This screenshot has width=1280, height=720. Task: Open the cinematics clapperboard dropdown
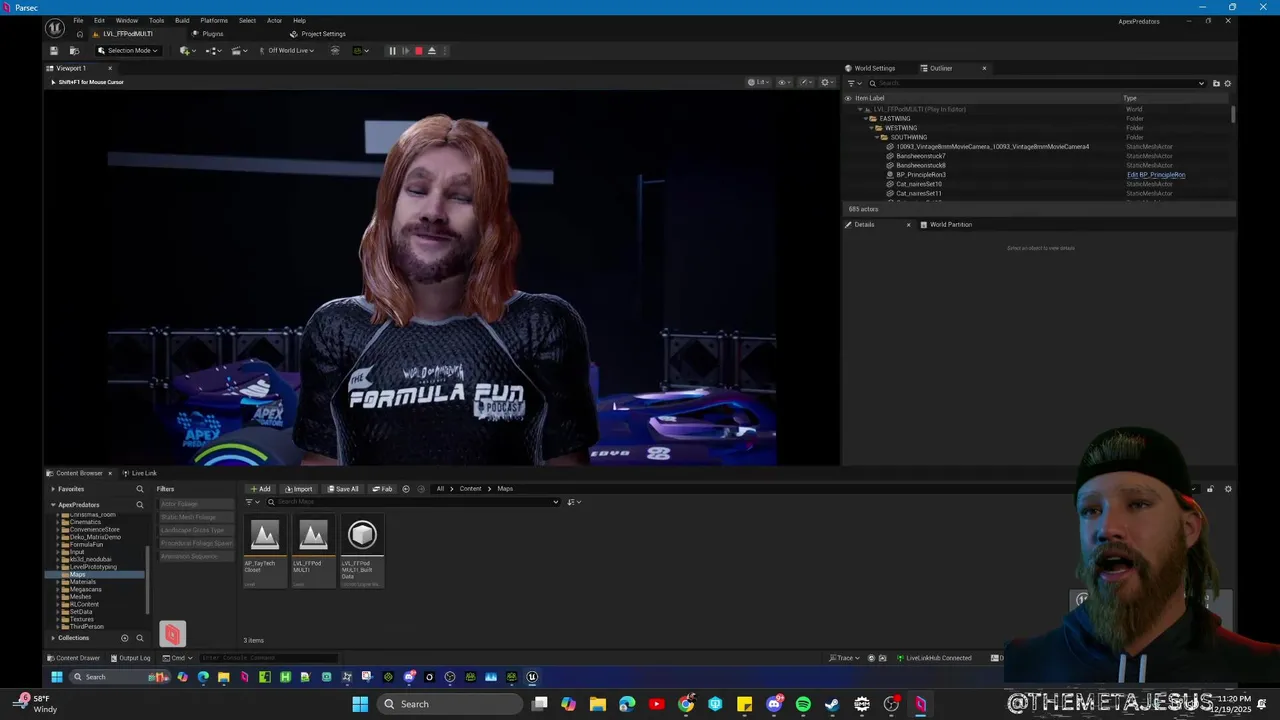coord(238,51)
